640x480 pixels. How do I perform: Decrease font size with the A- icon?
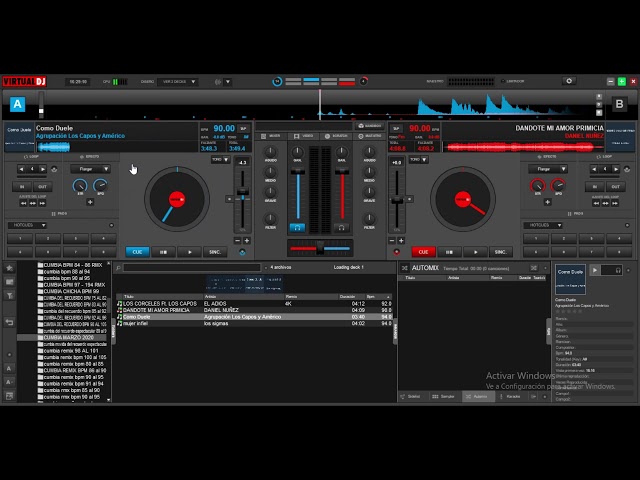[9, 382]
